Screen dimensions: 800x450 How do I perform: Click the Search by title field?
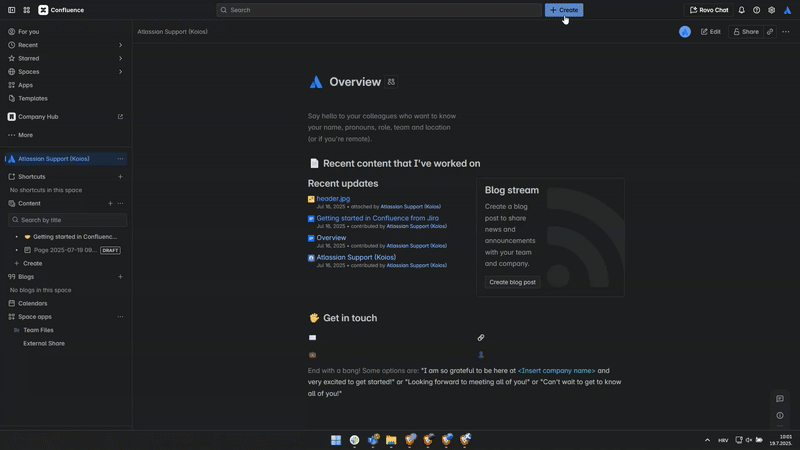pyautogui.click(x=67, y=220)
